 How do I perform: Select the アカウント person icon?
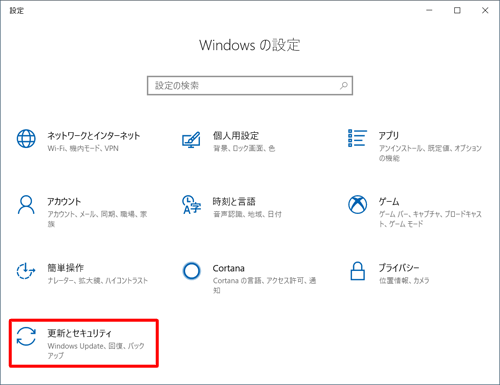(26, 205)
